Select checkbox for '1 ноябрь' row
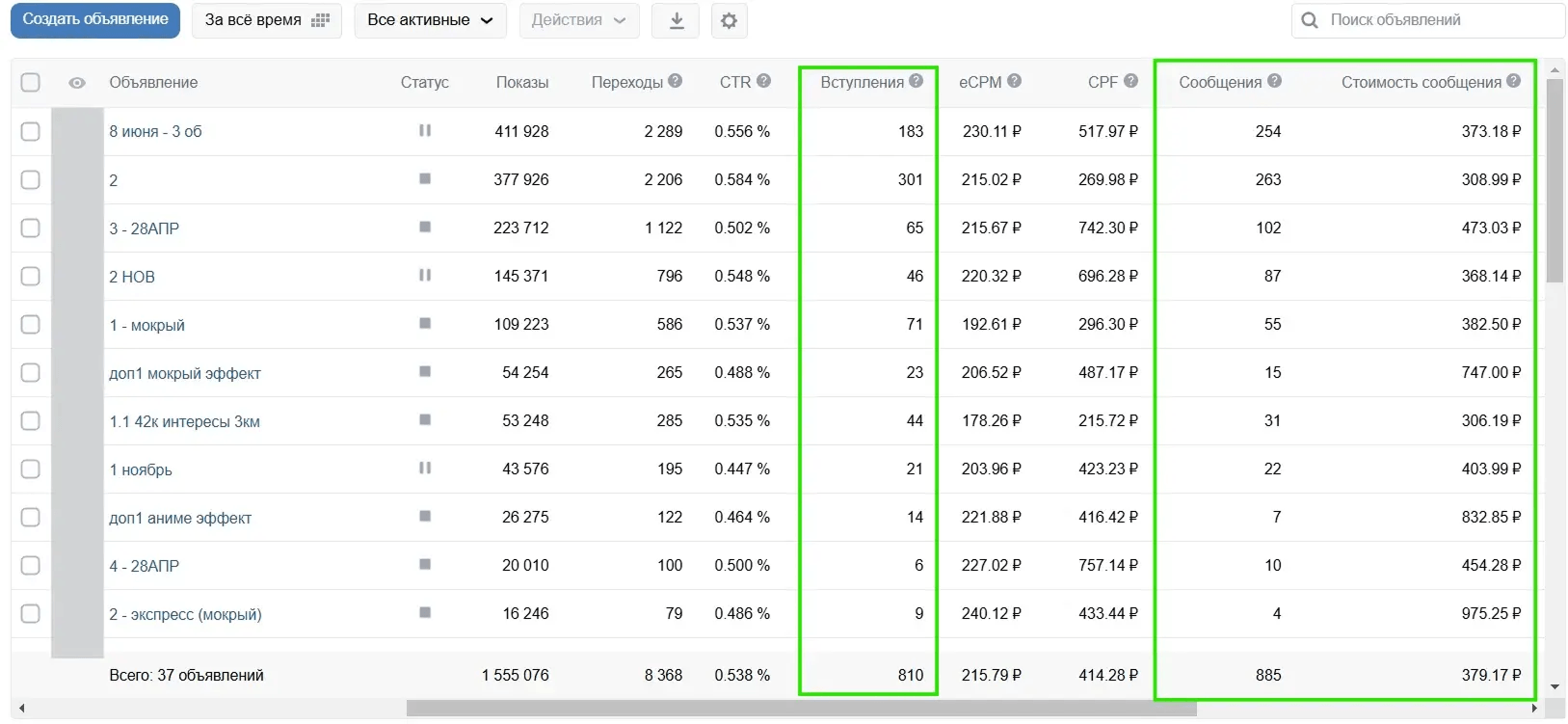The width and height of the screenshot is (1568, 724). point(31,469)
